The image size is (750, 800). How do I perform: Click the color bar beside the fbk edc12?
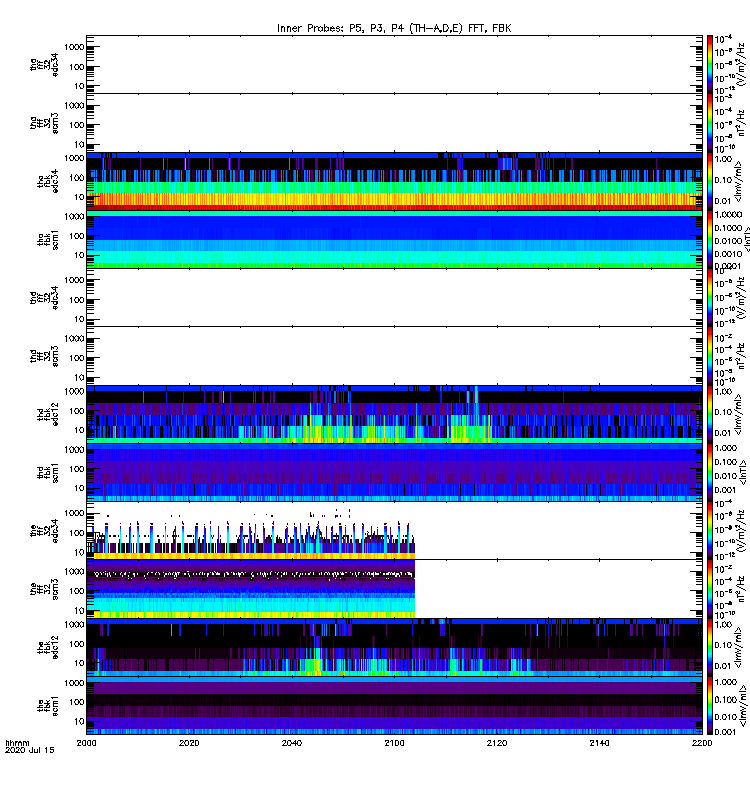point(710,647)
